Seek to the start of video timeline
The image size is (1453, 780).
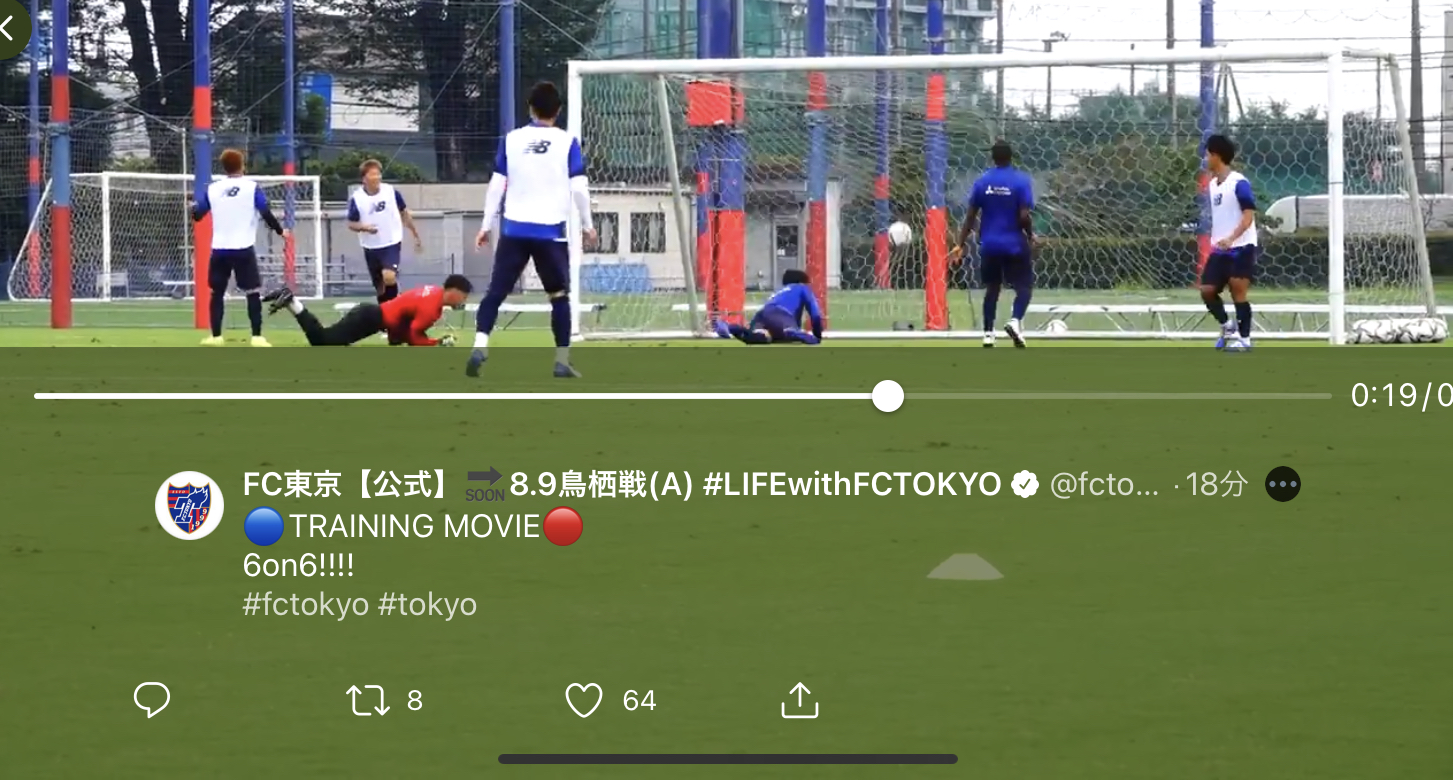tap(37, 396)
